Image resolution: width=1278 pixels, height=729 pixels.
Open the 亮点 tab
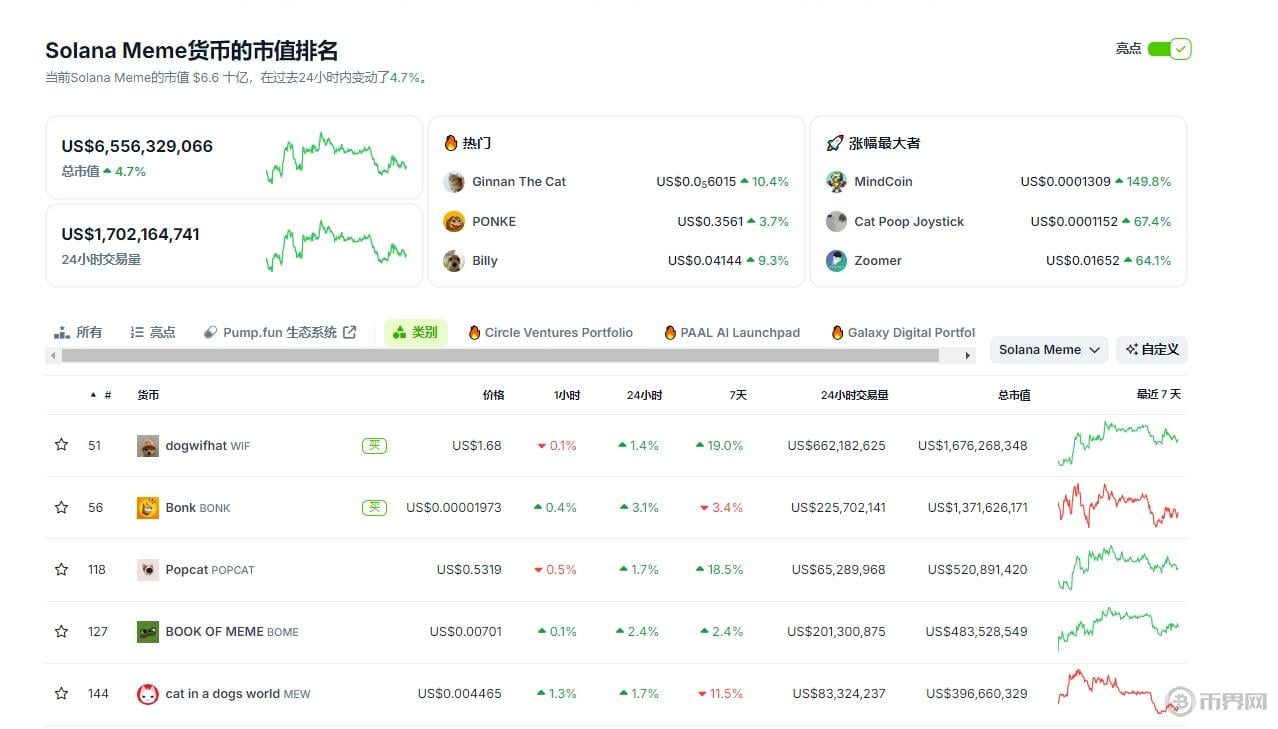(153, 332)
